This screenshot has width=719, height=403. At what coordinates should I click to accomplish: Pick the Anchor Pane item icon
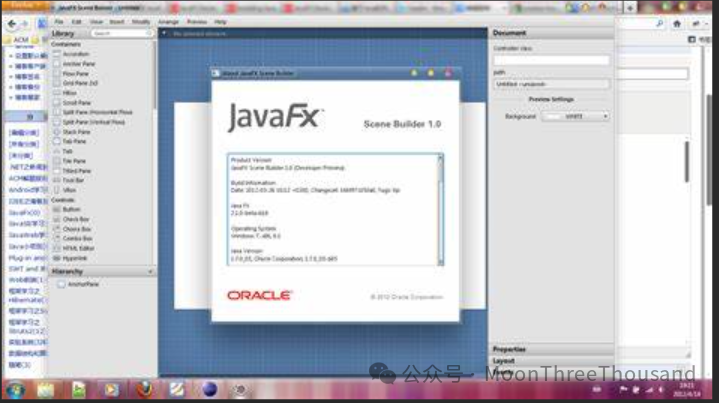56,63
